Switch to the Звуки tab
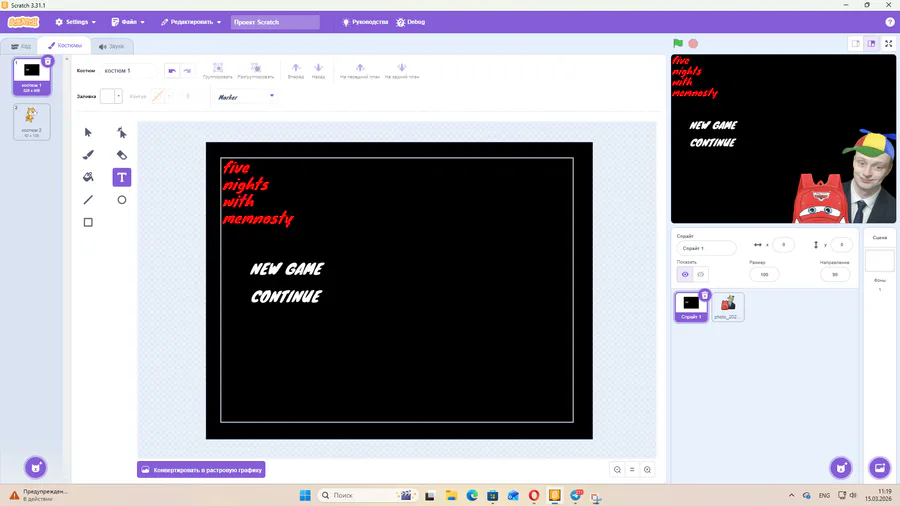Viewport: 900px width, 506px height. (x=111, y=46)
